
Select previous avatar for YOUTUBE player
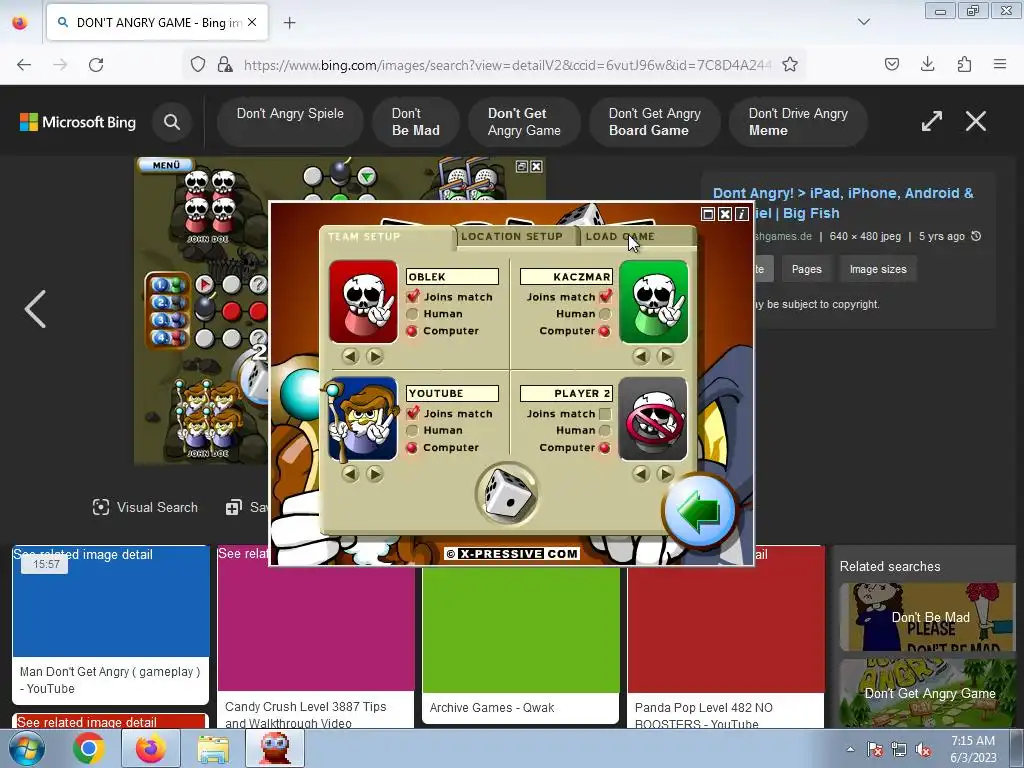pyautogui.click(x=350, y=474)
